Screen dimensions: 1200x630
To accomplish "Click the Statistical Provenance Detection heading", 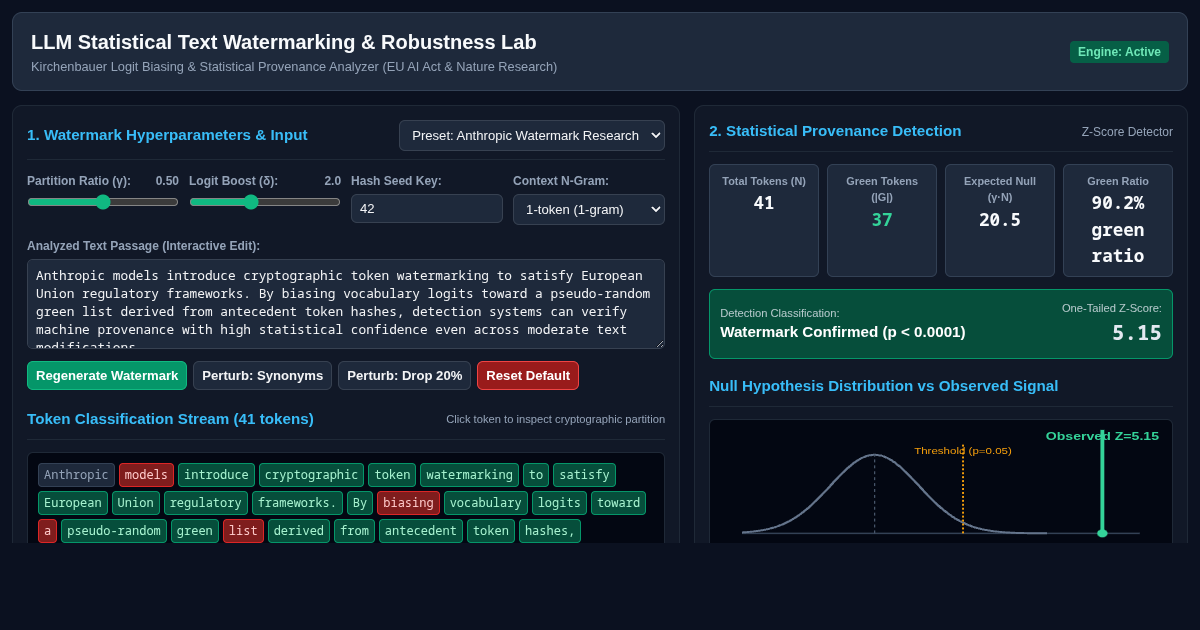I will 835,130.
